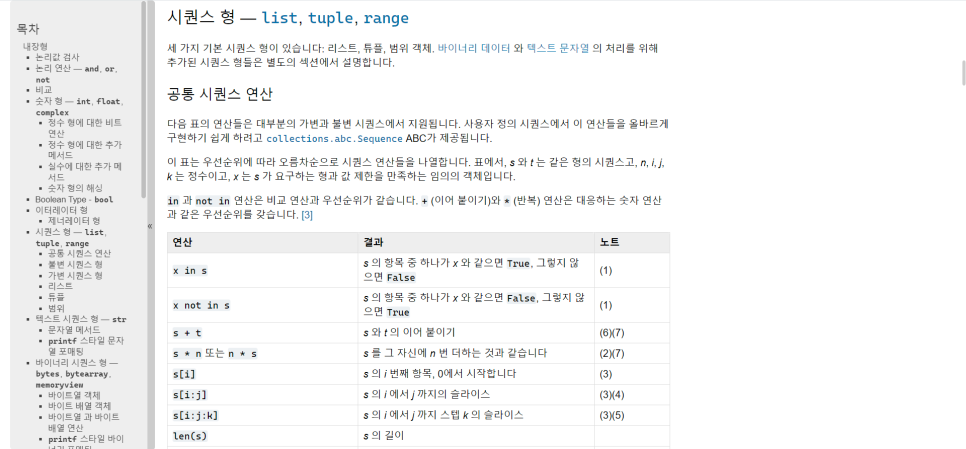This screenshot has width=966, height=449.
Task: Click the 내장형 top-level contents link
Action: pyautogui.click(x=35, y=46)
